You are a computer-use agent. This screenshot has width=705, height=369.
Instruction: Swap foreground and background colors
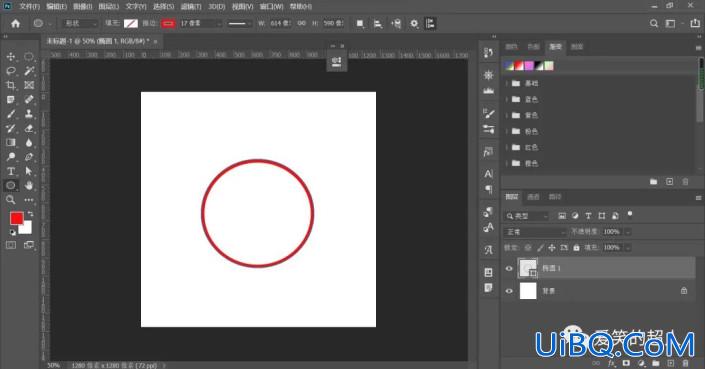click(x=30, y=214)
